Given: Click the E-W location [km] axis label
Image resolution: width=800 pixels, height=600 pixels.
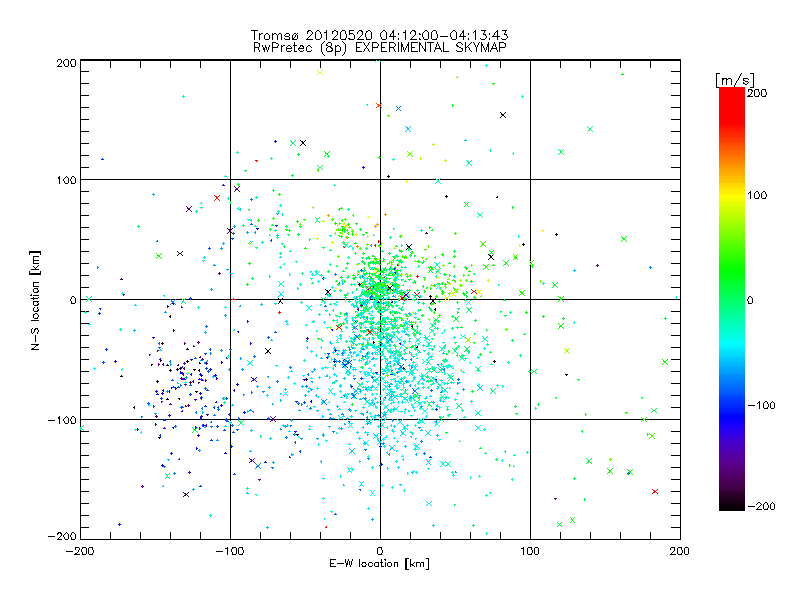Looking at the screenshot, I should (x=379, y=564).
